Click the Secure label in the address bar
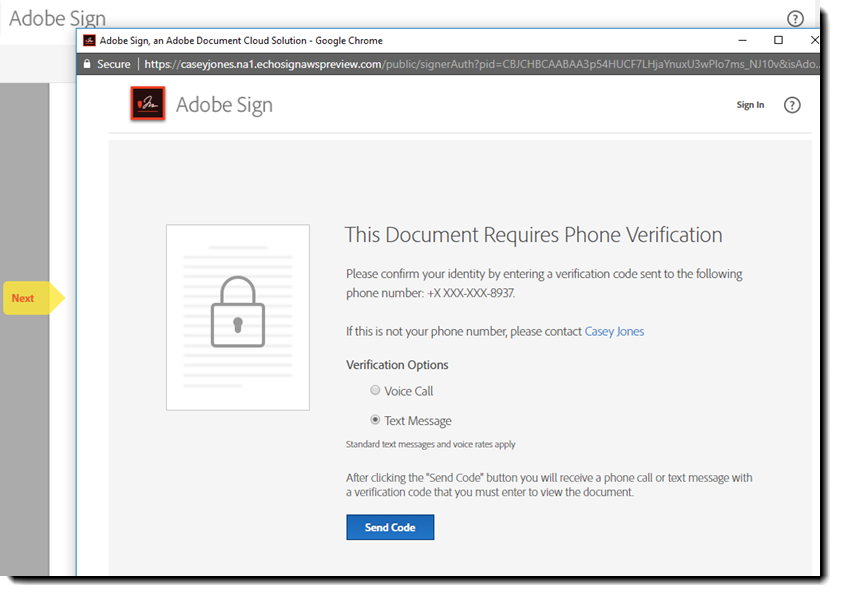 pyautogui.click(x=113, y=64)
